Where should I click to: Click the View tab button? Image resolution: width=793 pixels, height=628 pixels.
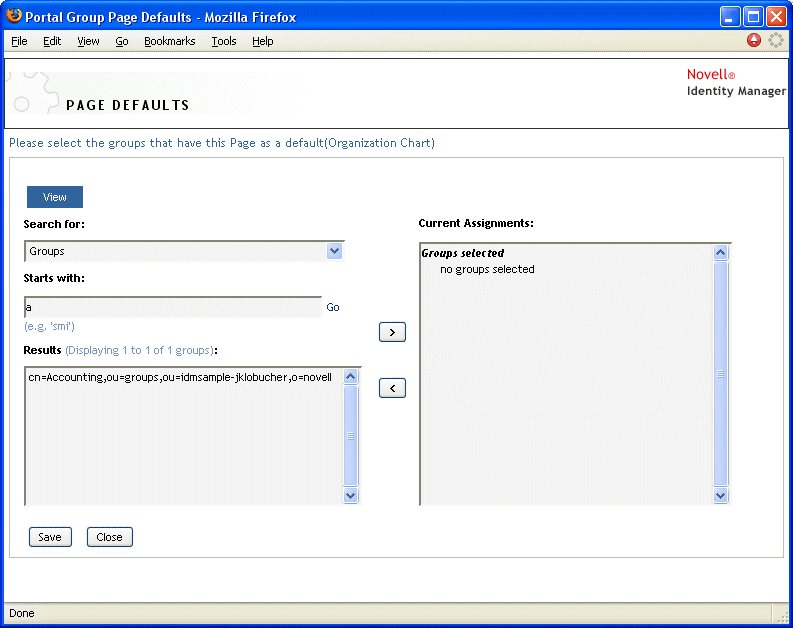pyautogui.click(x=55, y=197)
